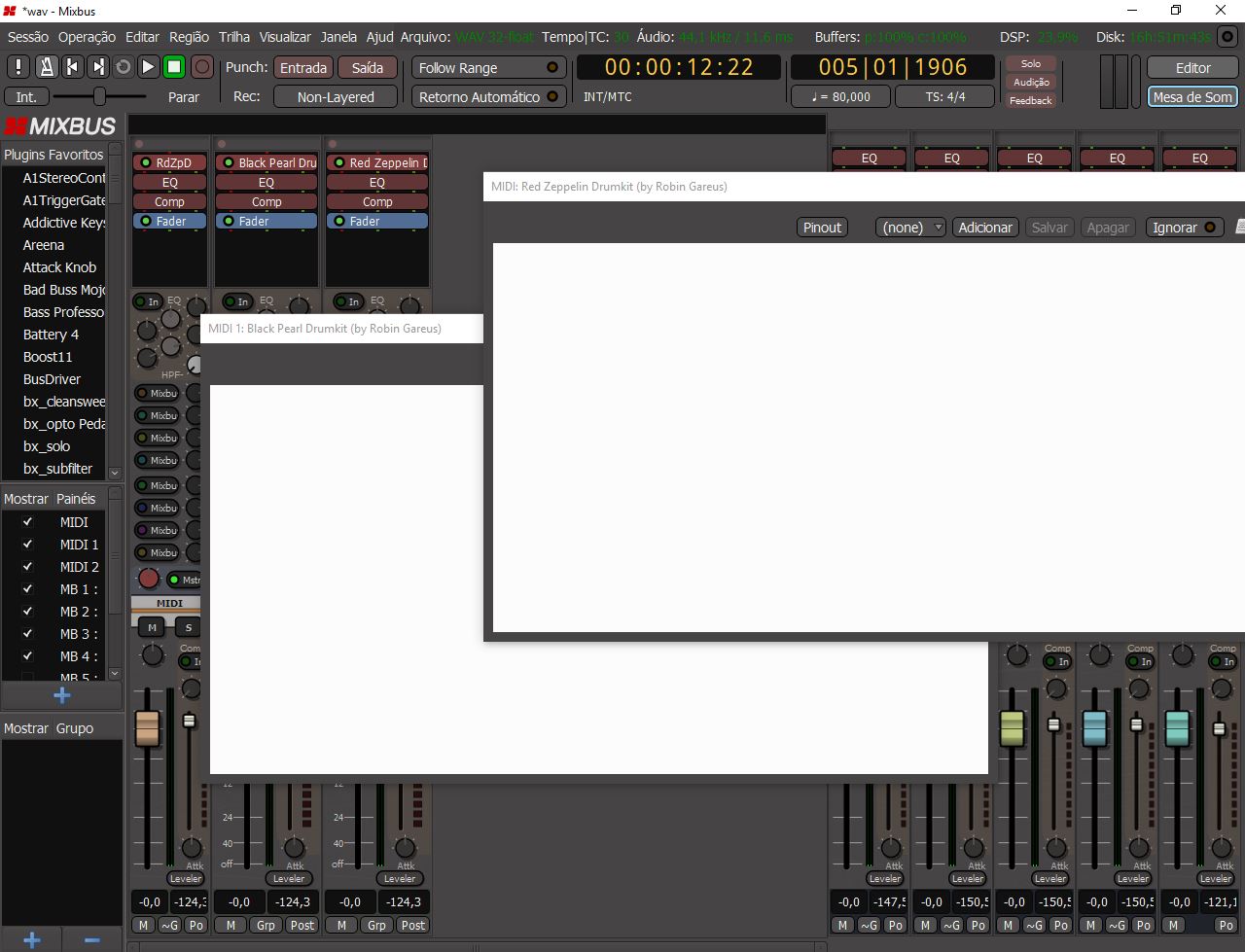Click list icon right of Ignorar in Red Zeppelin window
This screenshot has width=1245, height=952.
[1240, 227]
